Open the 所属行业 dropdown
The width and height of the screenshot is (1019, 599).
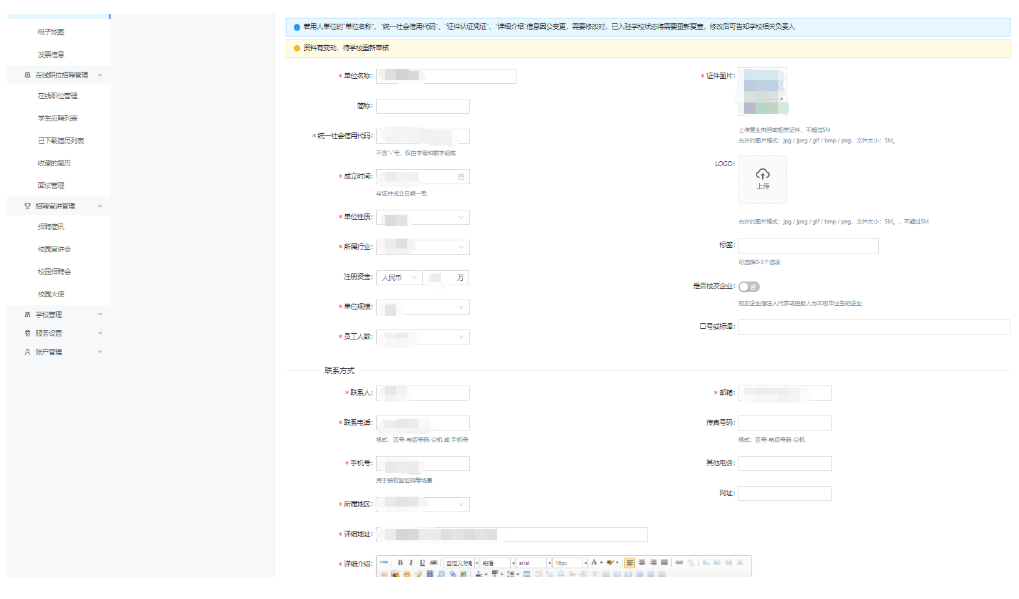[423, 248]
